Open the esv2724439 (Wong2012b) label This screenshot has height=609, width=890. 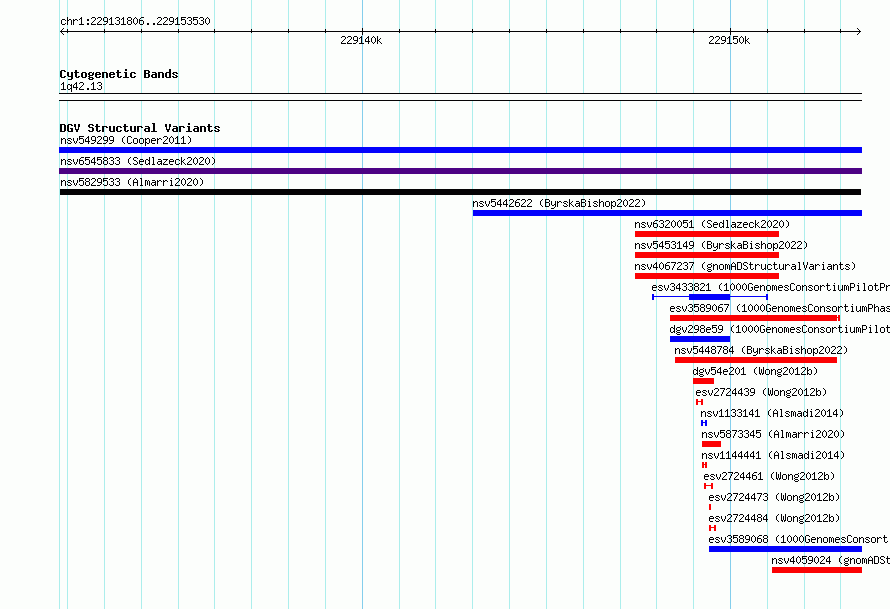[x=761, y=392]
